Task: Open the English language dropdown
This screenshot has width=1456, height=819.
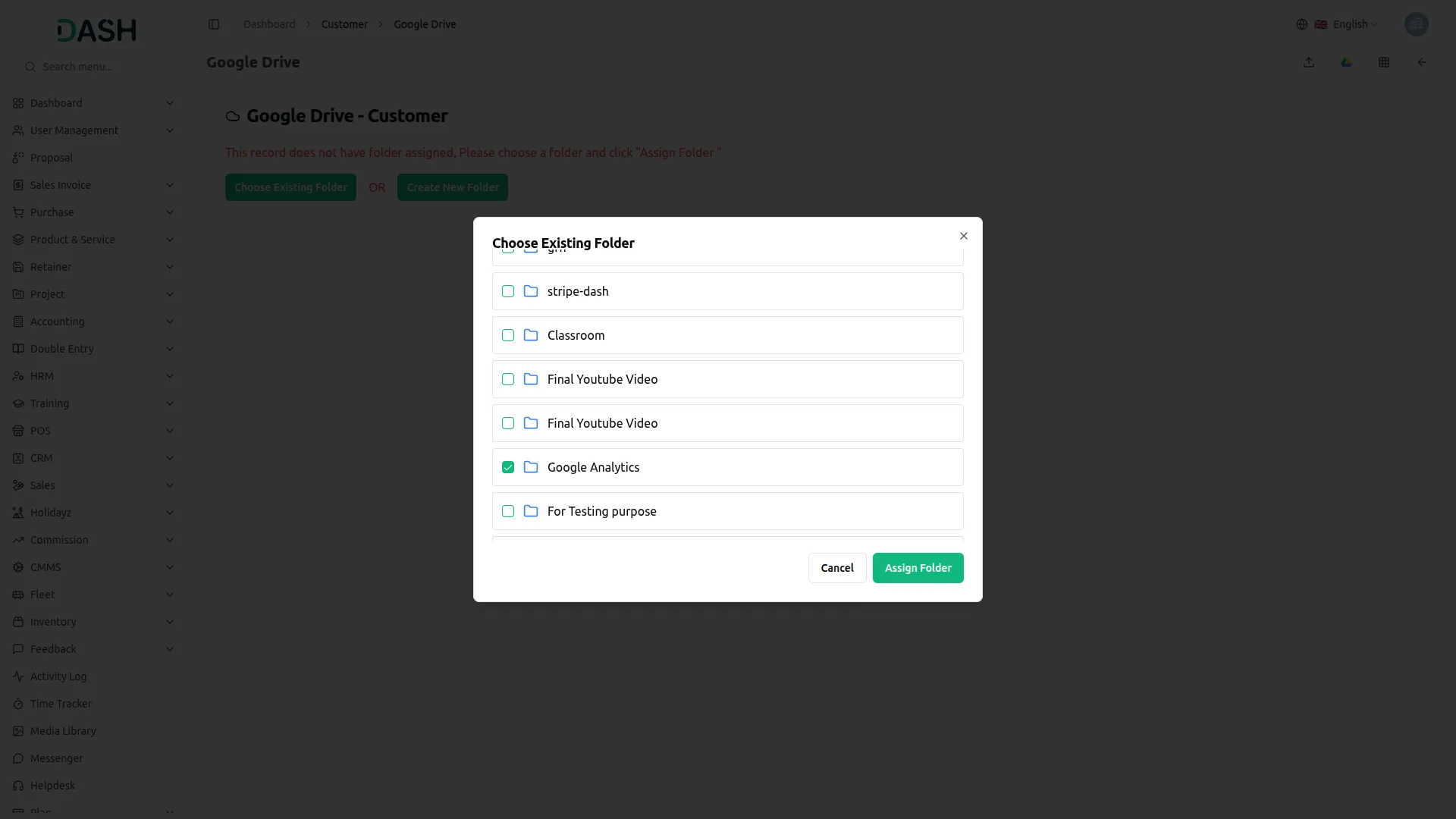Action: pyautogui.click(x=1351, y=24)
